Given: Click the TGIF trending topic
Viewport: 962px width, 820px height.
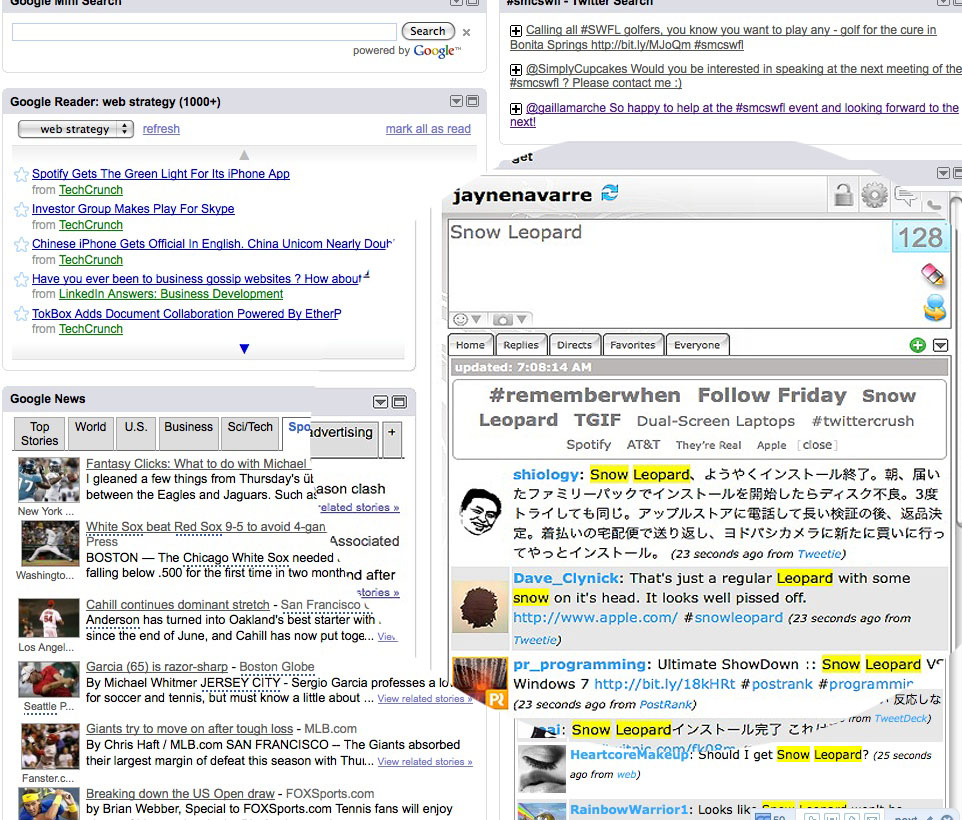Looking at the screenshot, I should click(597, 420).
